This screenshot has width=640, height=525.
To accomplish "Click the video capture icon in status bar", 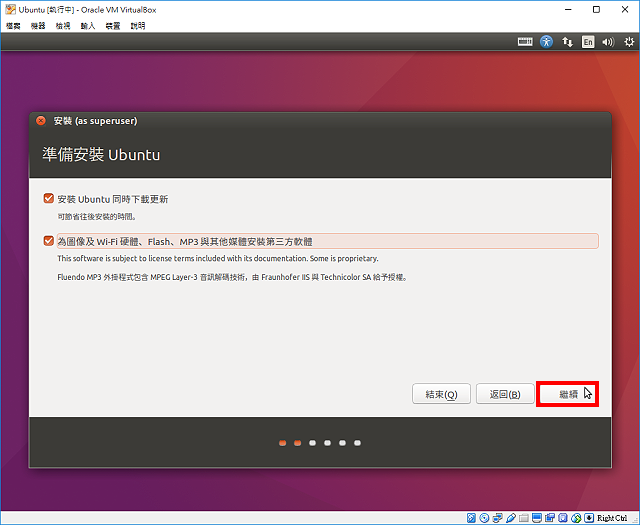I will tap(550, 518).
